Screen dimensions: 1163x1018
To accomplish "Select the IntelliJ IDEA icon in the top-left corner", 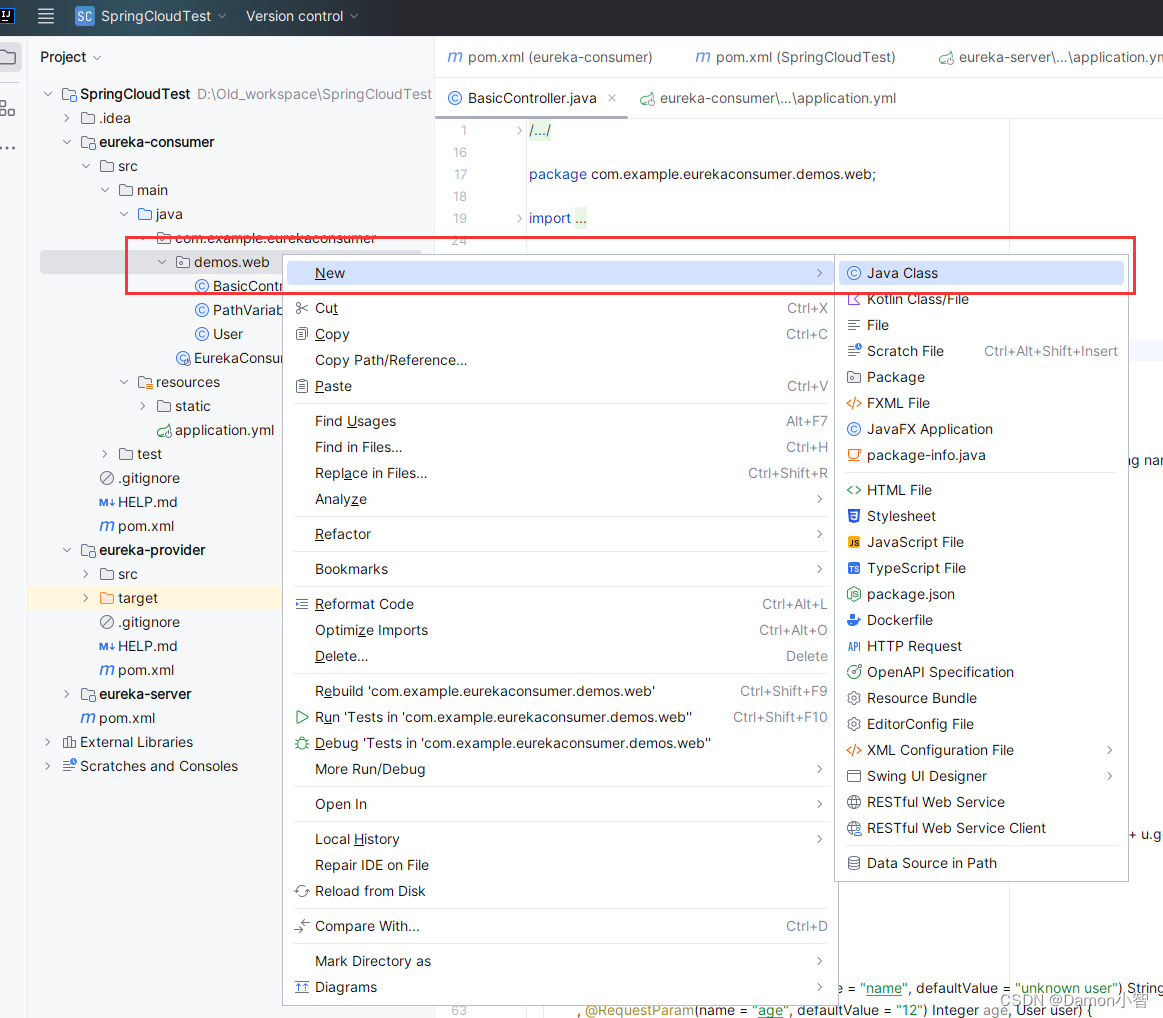I will 11,16.
